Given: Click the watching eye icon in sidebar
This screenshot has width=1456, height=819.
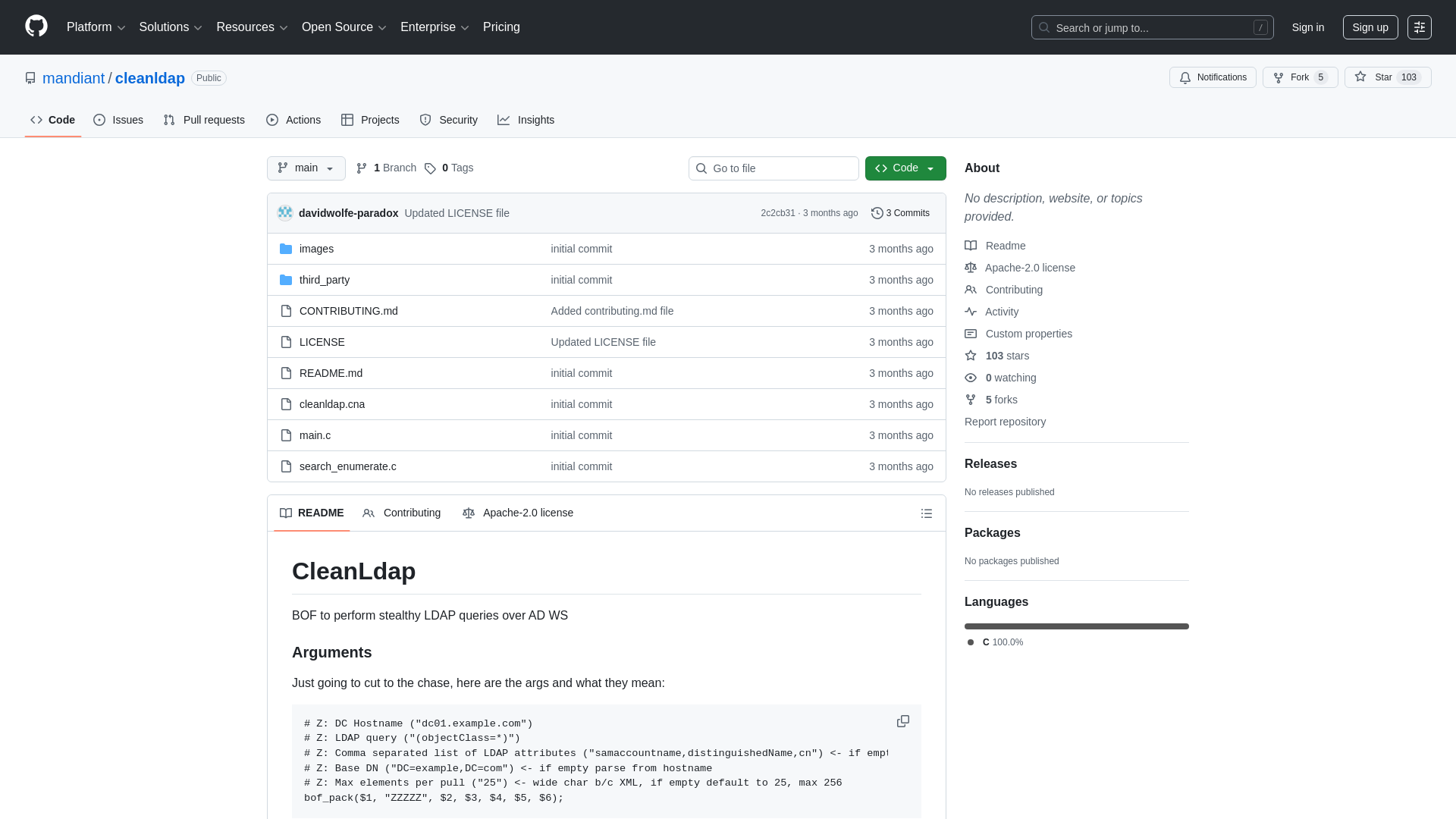Looking at the screenshot, I should click(x=971, y=378).
